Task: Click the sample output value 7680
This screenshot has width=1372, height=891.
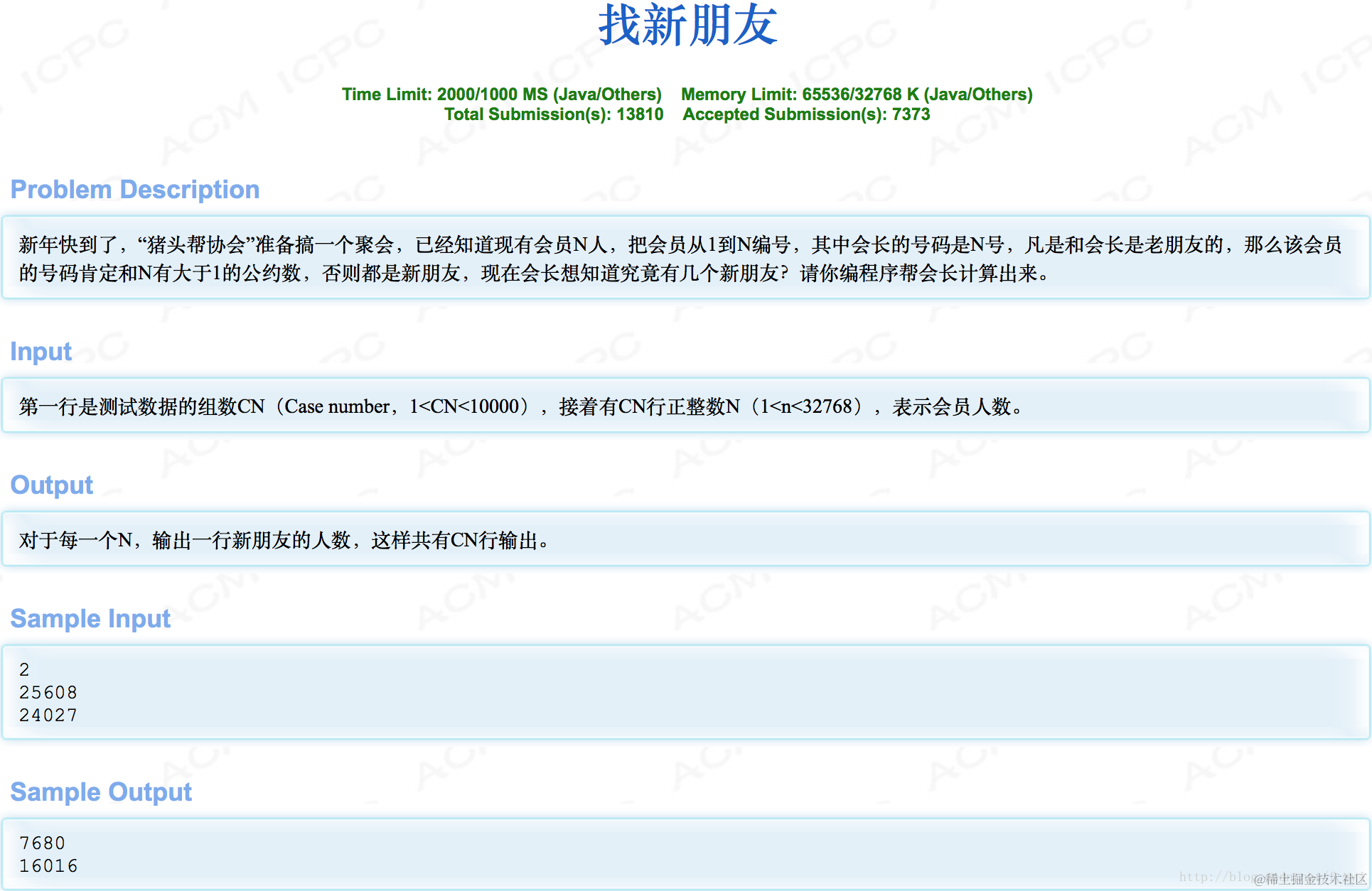Action: [43, 843]
